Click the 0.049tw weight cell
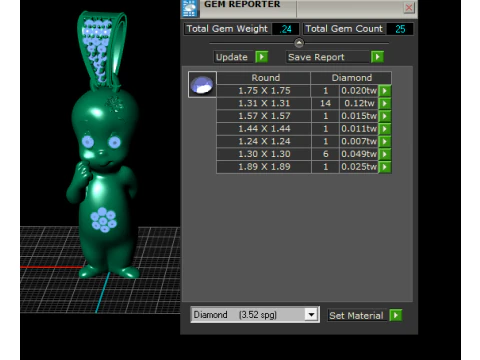The width and height of the screenshot is (480, 360). (359, 154)
